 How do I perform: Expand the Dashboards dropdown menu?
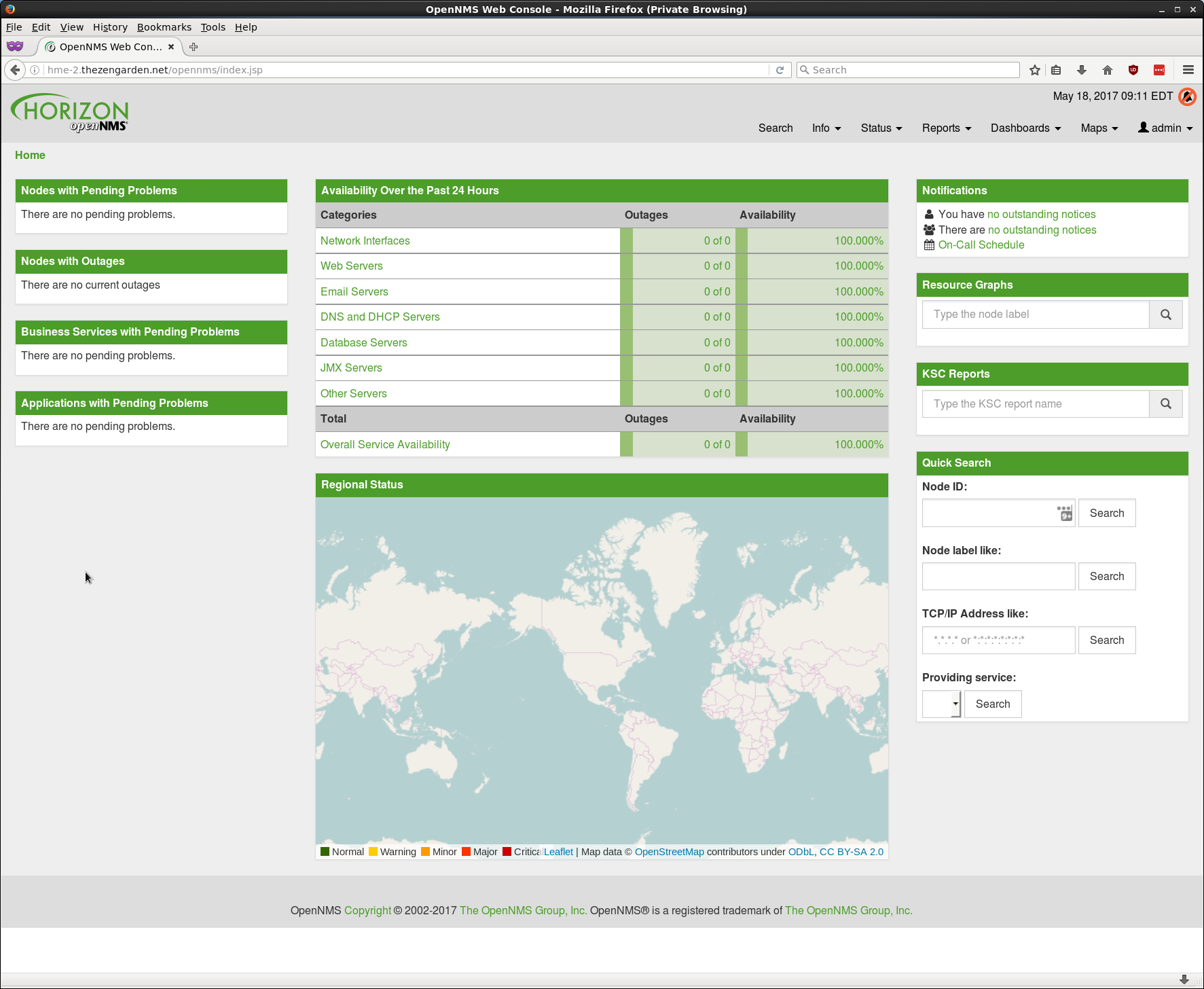click(x=1025, y=128)
